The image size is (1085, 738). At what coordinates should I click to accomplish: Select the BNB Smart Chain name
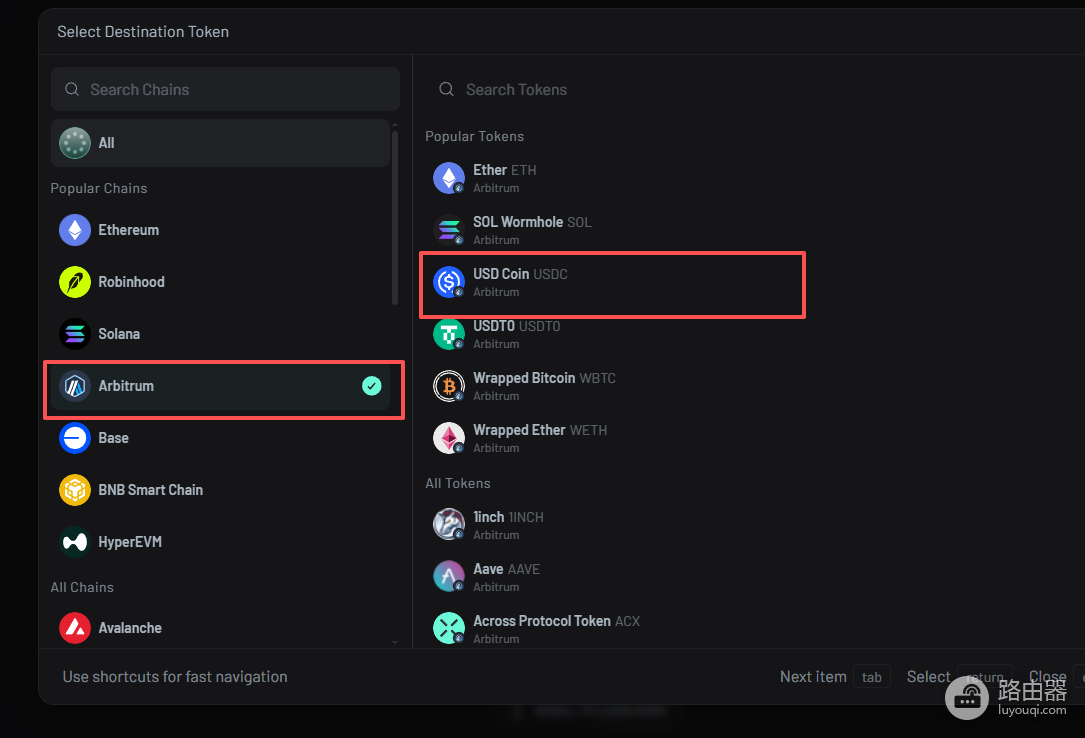[151, 490]
